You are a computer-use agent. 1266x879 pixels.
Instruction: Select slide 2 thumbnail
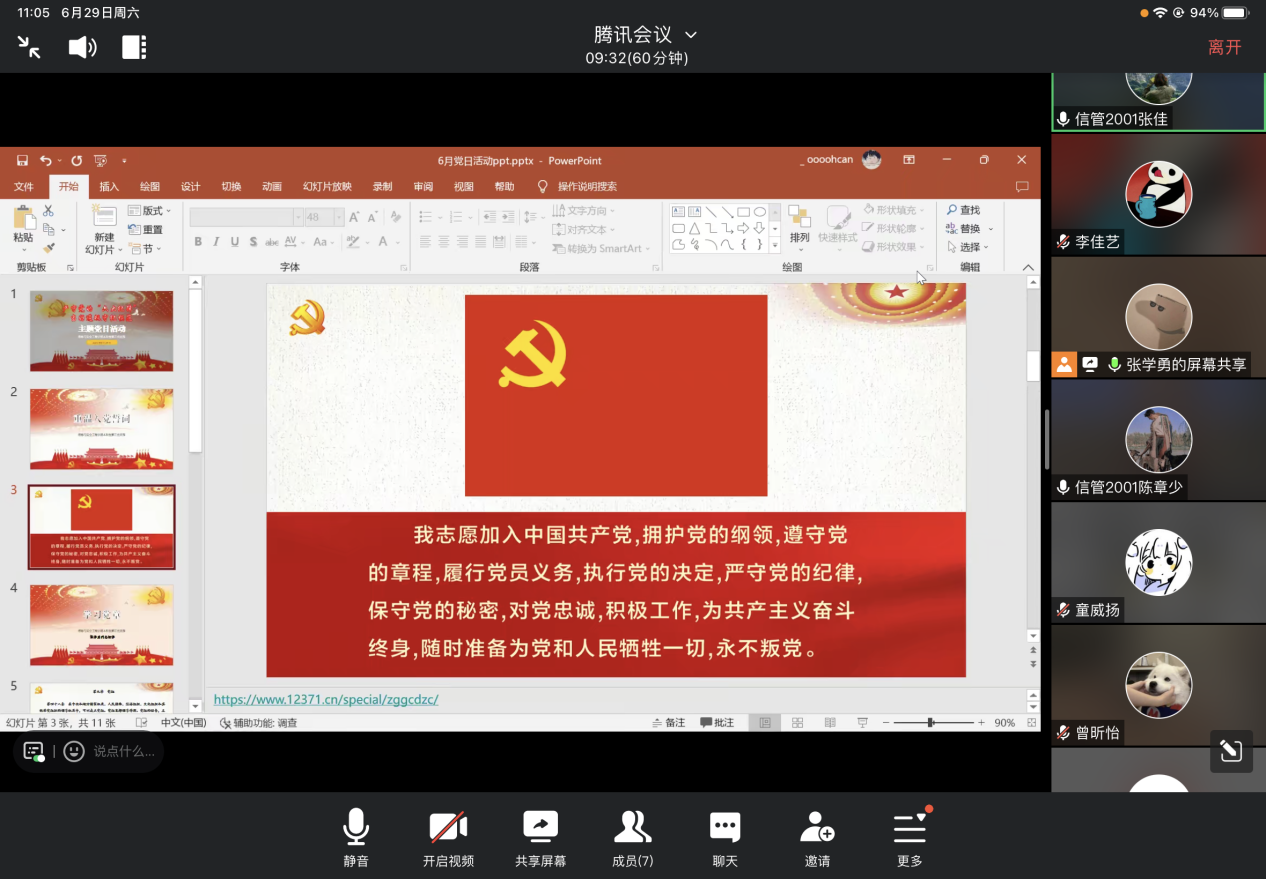(101, 429)
